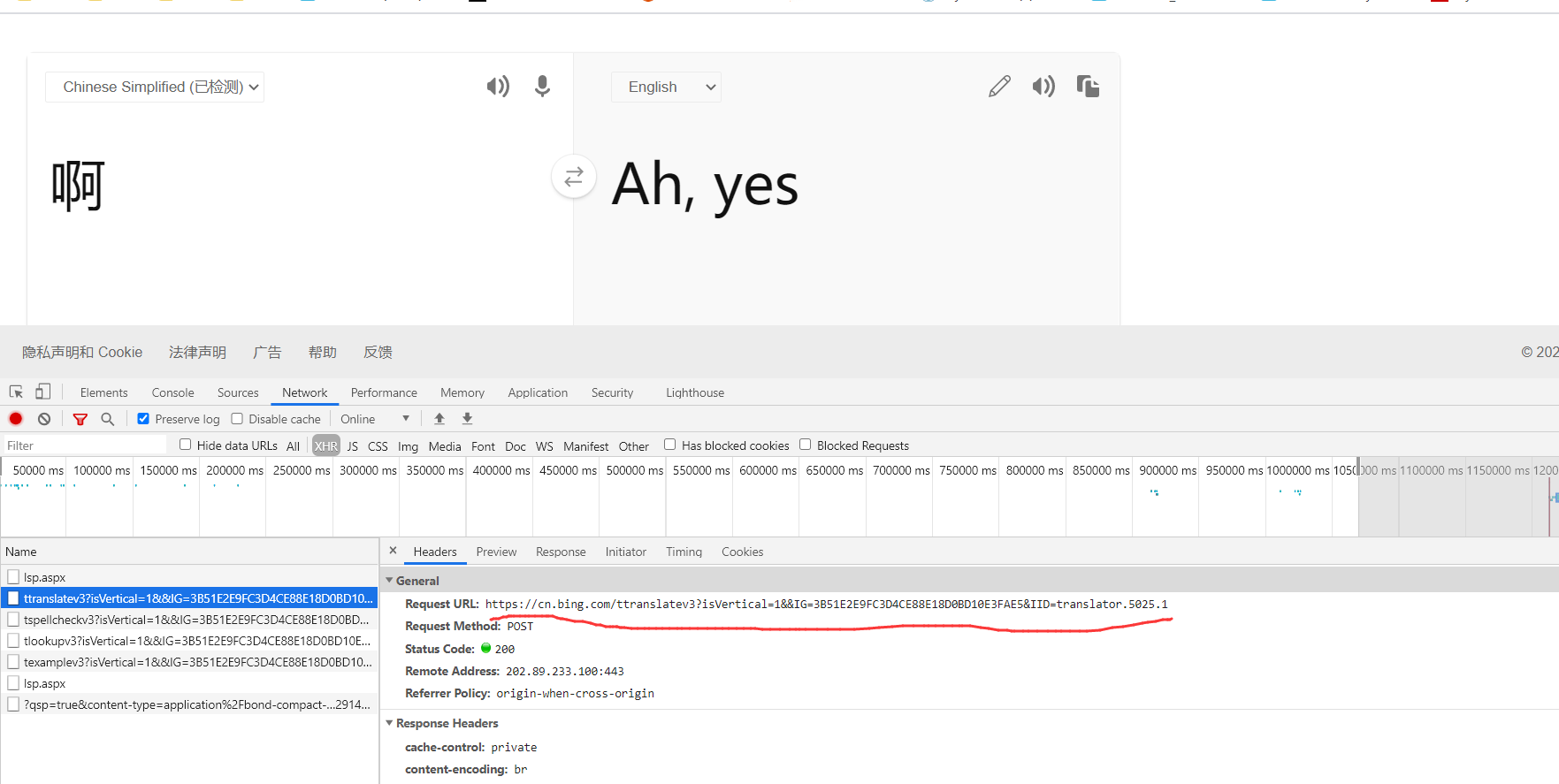Play source text audio speaker icon
The width and height of the screenshot is (1559, 784).
[498, 87]
